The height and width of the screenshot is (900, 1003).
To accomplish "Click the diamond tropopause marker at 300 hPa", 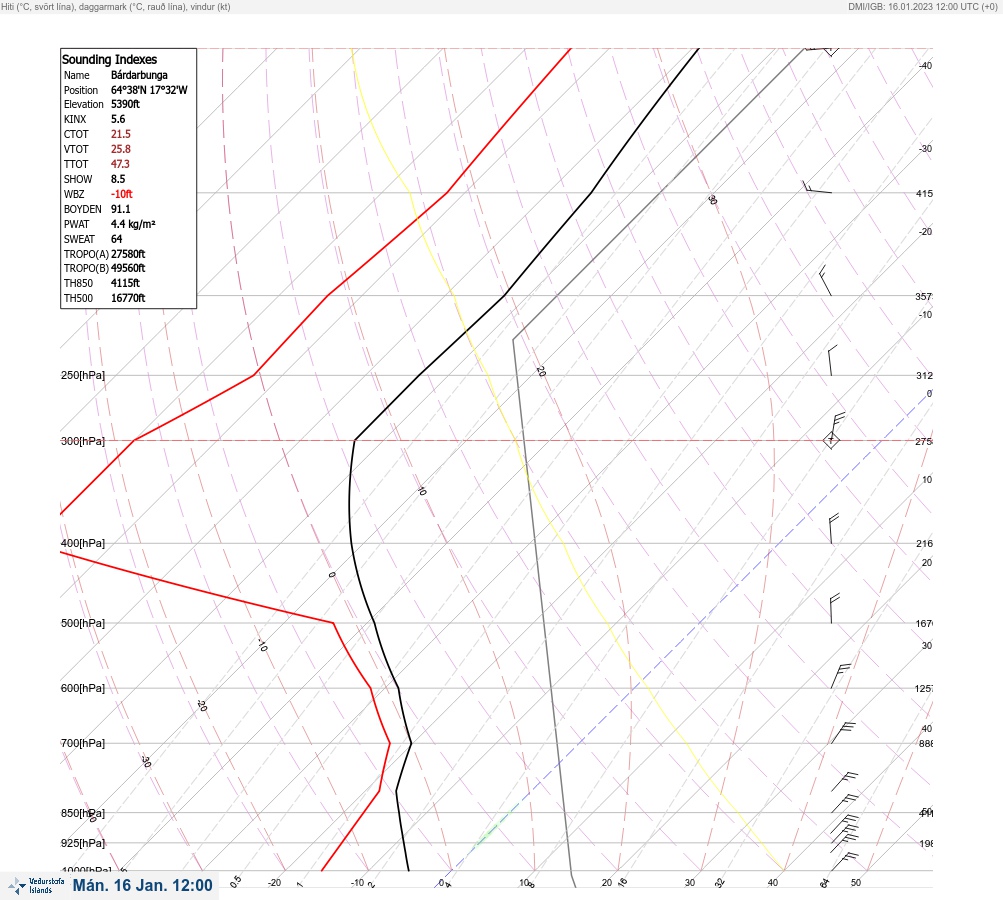I will pos(831,440).
